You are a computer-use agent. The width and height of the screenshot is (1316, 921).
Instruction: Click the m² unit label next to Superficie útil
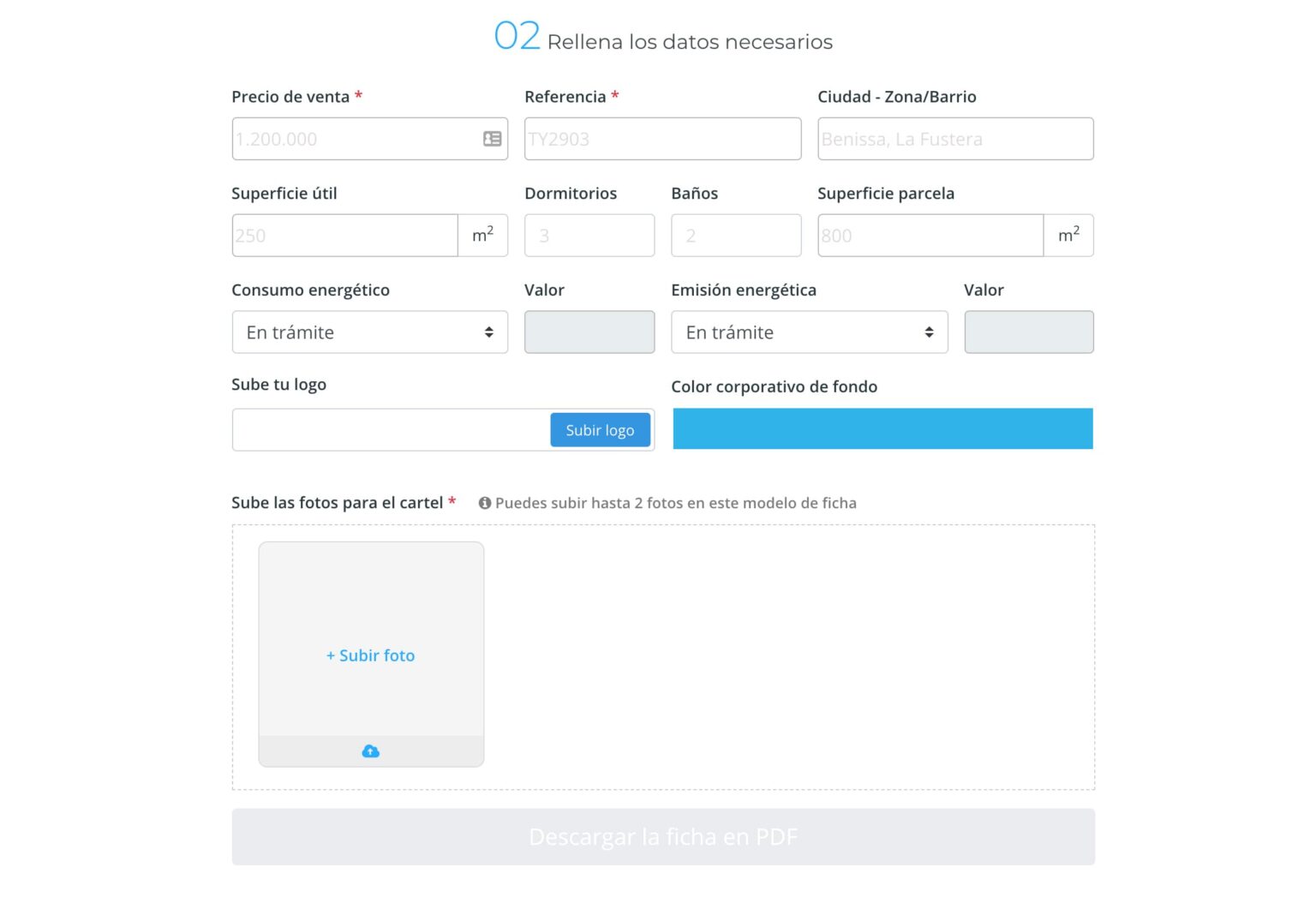[x=482, y=234]
